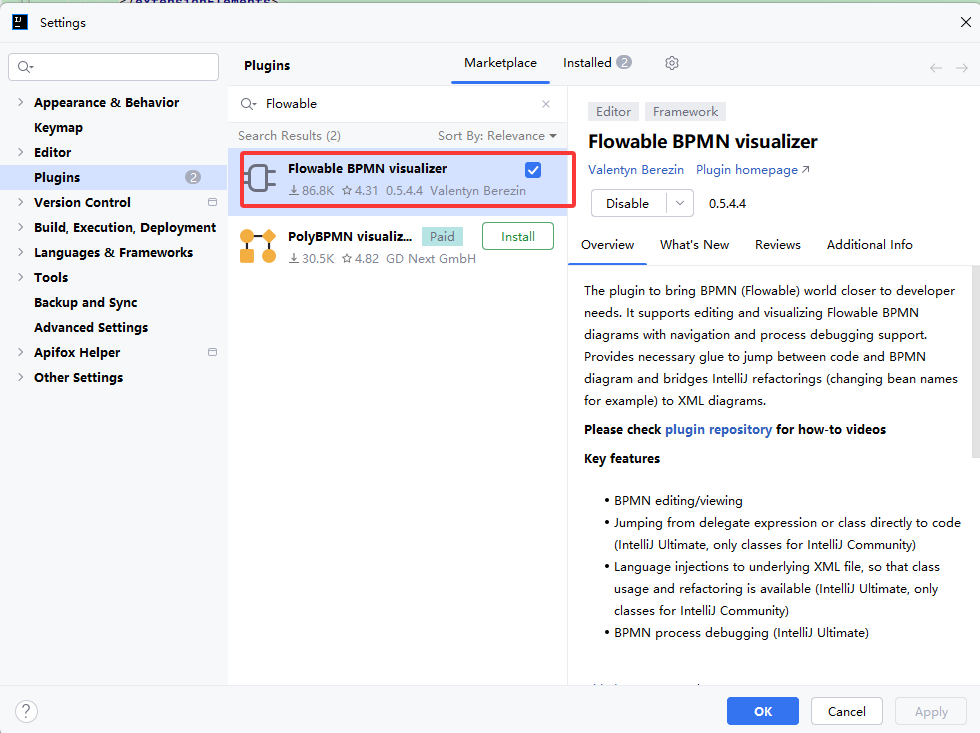The height and width of the screenshot is (733, 980).
Task: Install the PolyBPMN visualizer plugin
Action: (x=517, y=236)
